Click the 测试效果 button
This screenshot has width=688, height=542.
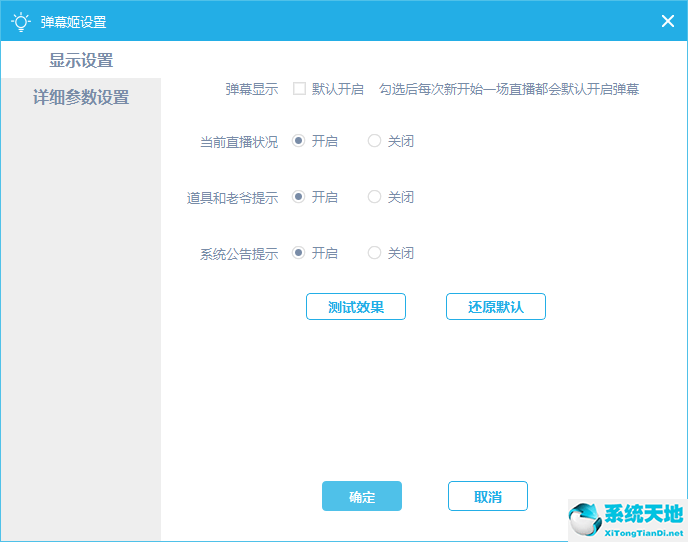coord(356,307)
